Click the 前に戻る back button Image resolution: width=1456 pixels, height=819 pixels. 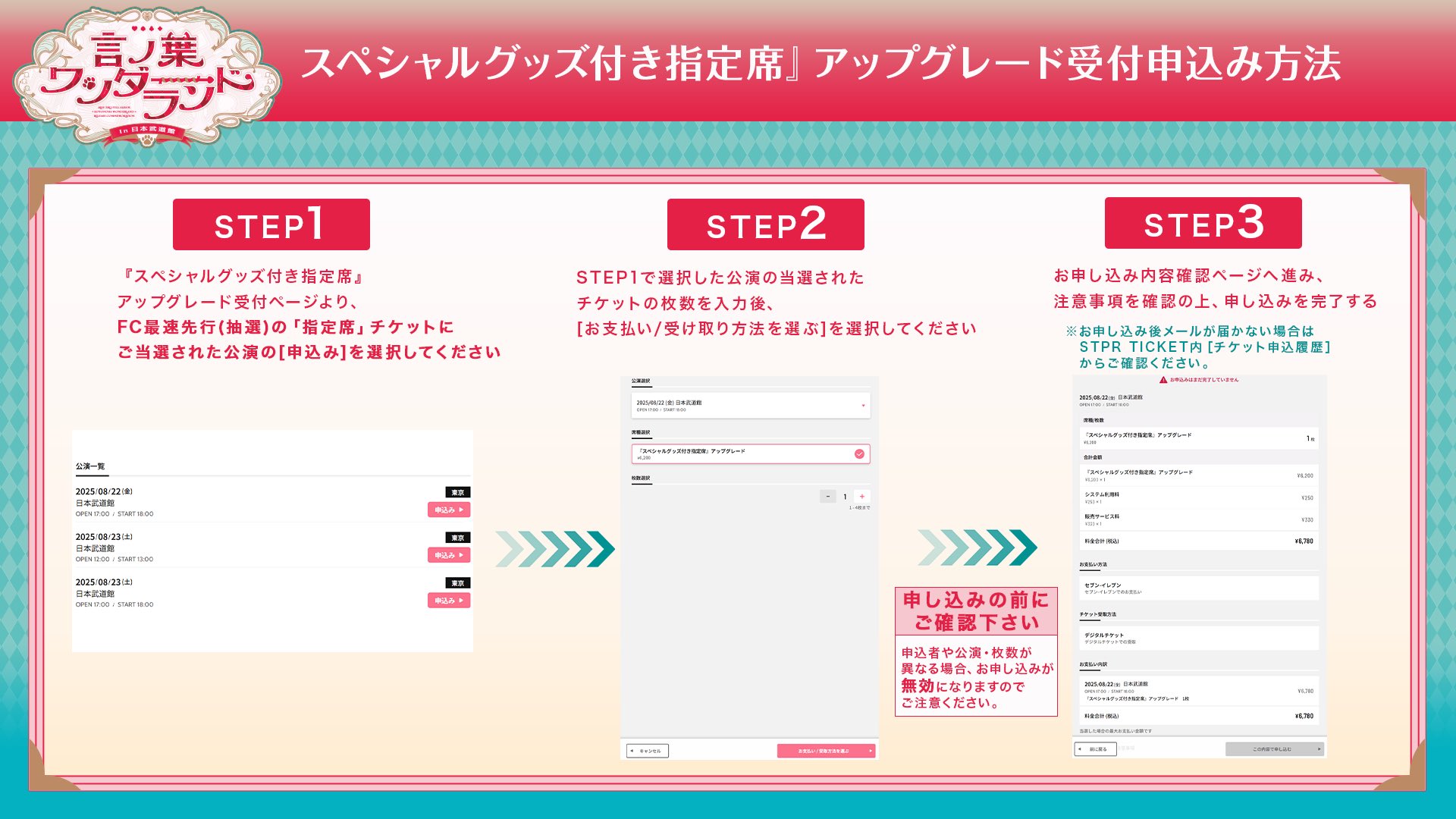1095,749
